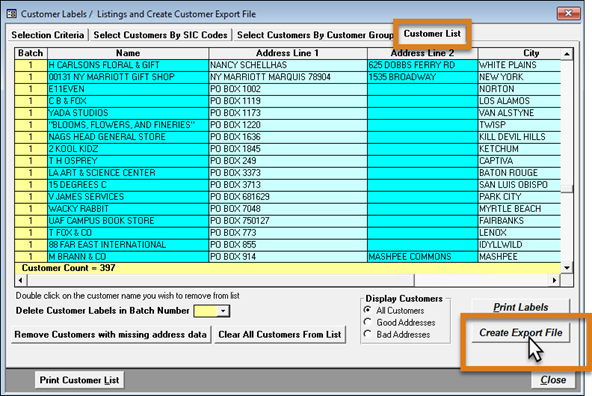This screenshot has width=592, height=396.
Task: Click Create Export File button
Action: click(x=521, y=333)
